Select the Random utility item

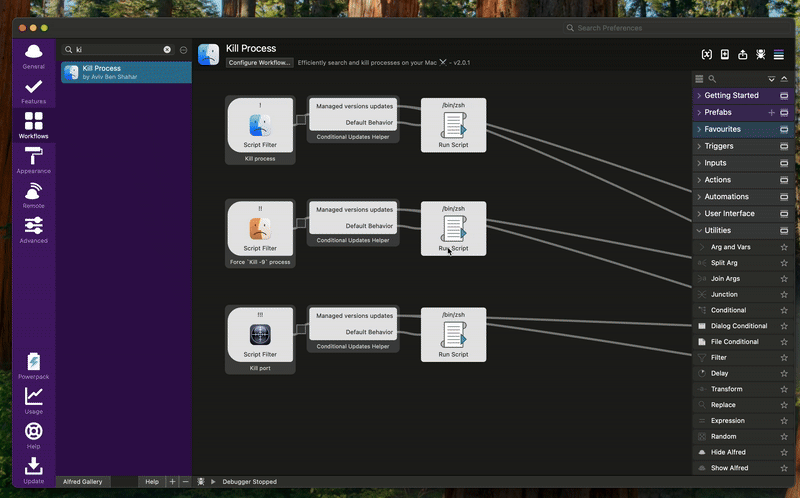[743, 436]
